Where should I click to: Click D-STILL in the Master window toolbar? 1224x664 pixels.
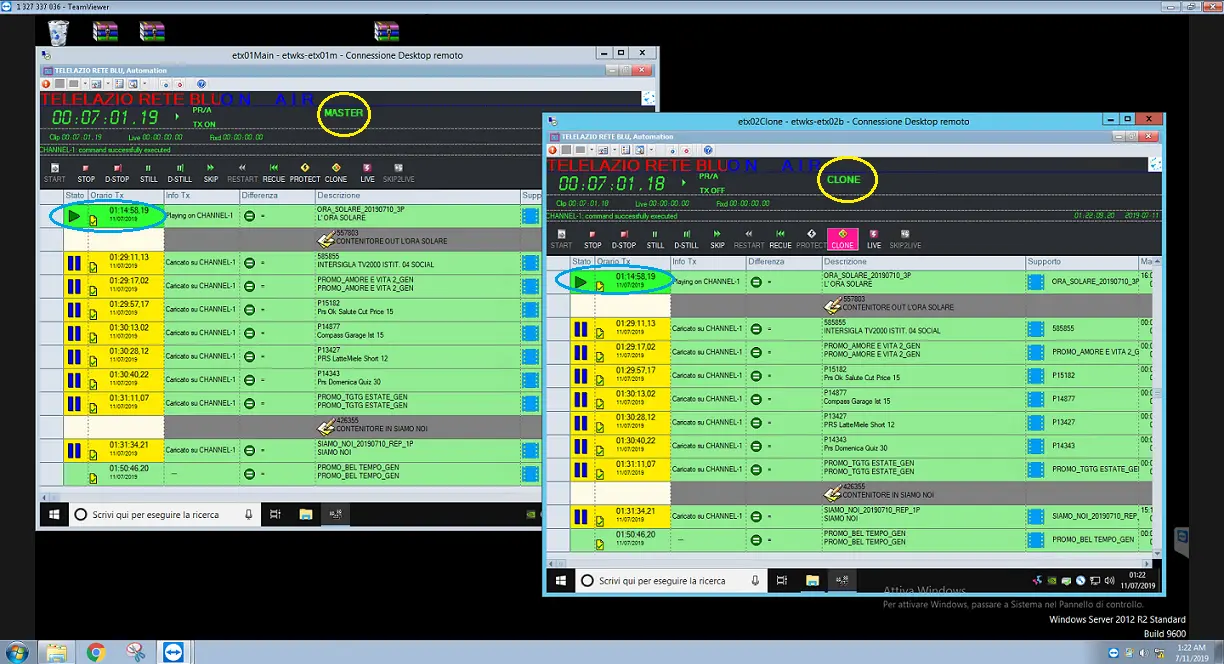tap(181, 172)
